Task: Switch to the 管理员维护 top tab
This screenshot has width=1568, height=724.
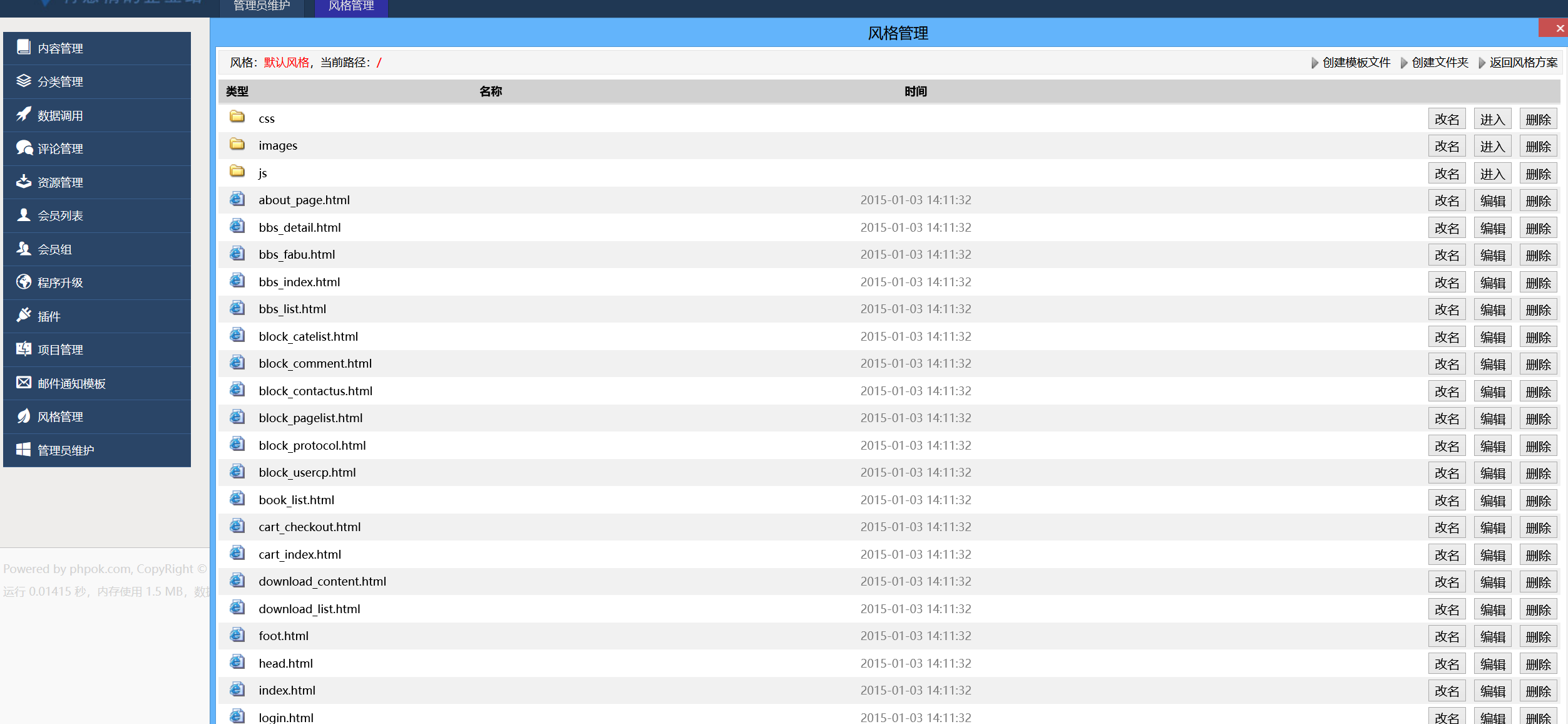Action: click(x=262, y=6)
